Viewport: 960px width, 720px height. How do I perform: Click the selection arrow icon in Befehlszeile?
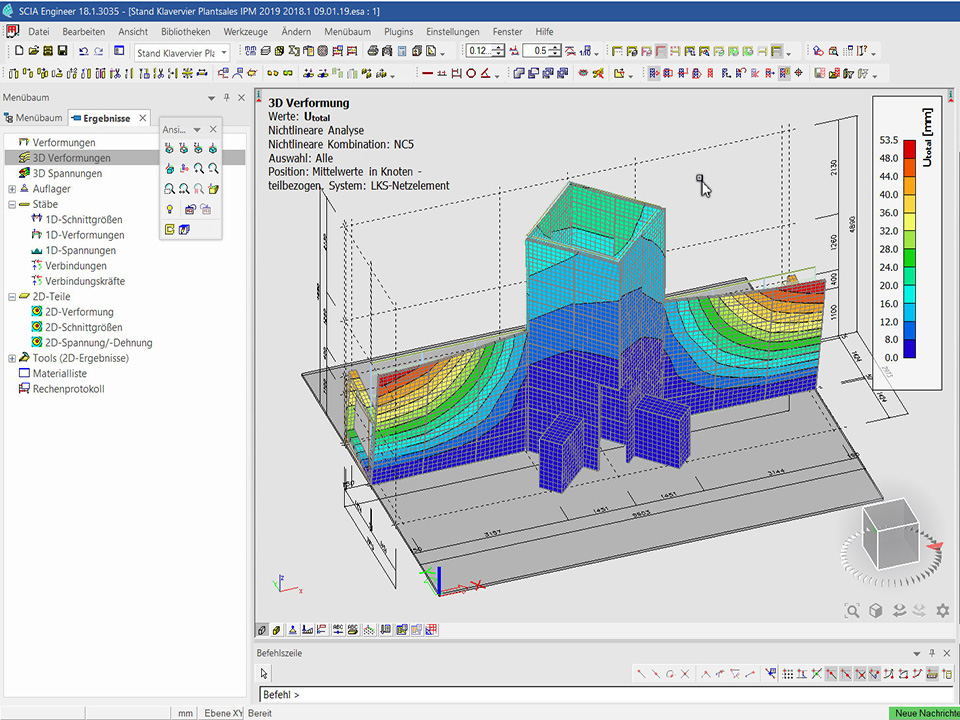265,674
